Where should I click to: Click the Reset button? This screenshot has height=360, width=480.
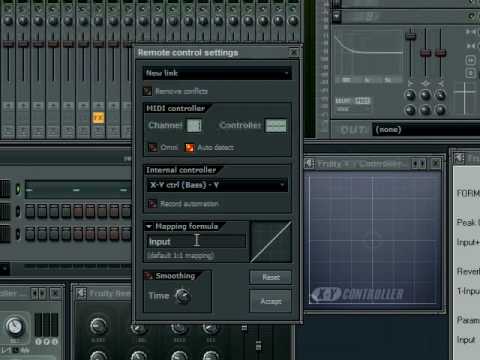click(271, 277)
